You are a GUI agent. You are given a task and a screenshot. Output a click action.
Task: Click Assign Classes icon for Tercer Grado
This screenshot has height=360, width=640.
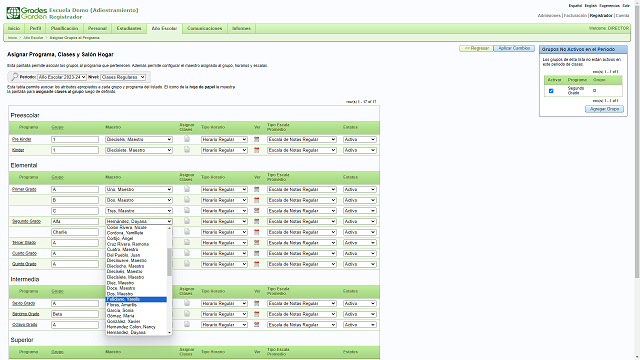click(187, 242)
